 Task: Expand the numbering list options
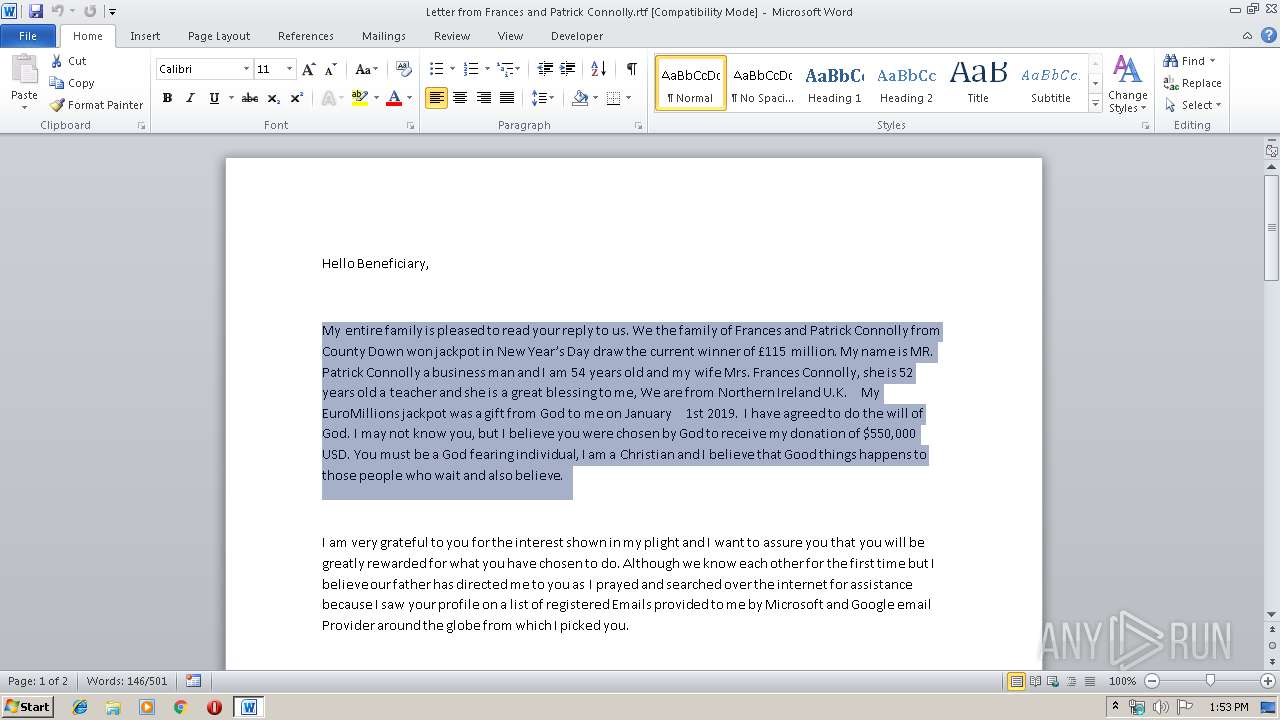point(487,69)
